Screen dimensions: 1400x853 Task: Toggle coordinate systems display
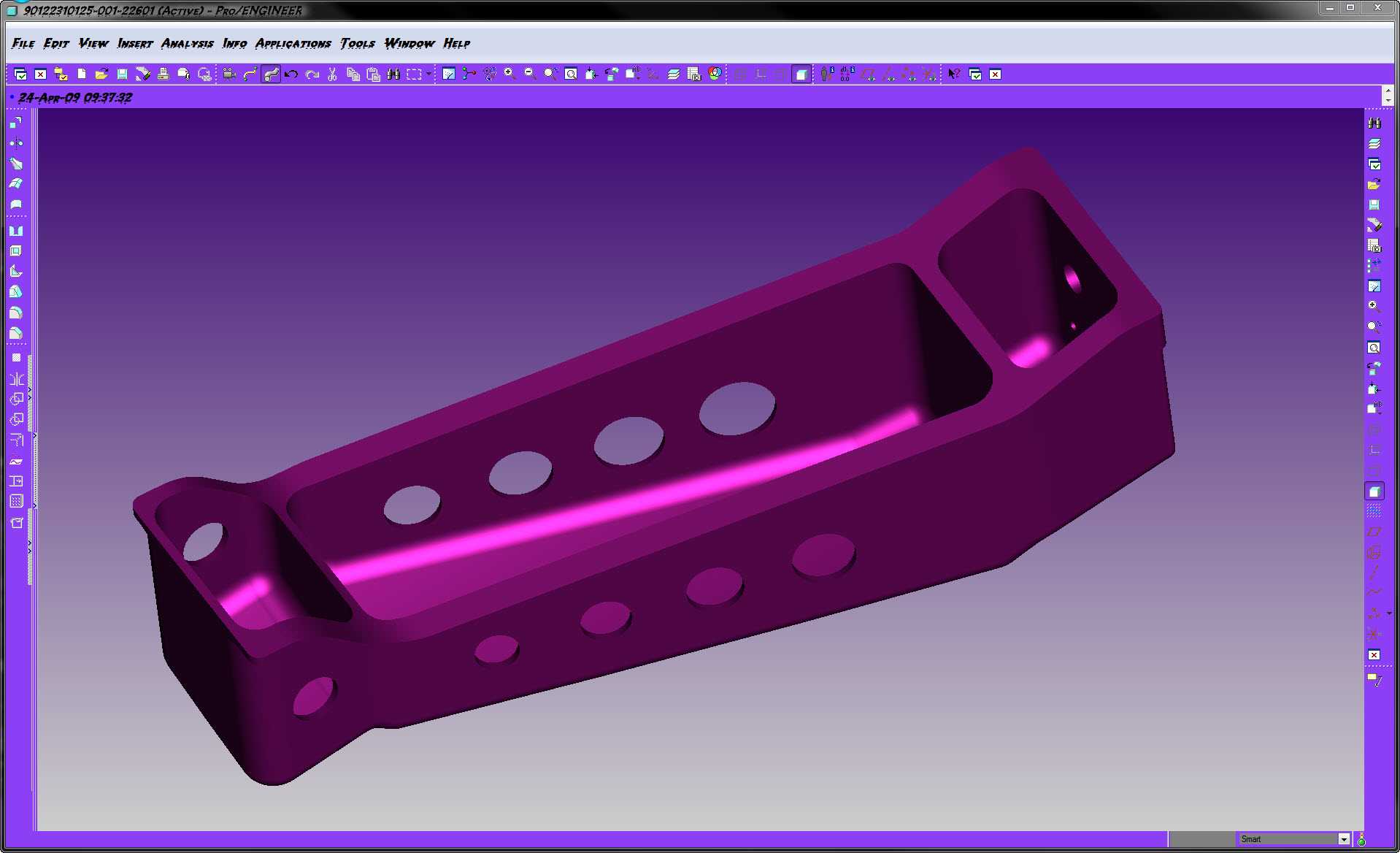pos(928,74)
